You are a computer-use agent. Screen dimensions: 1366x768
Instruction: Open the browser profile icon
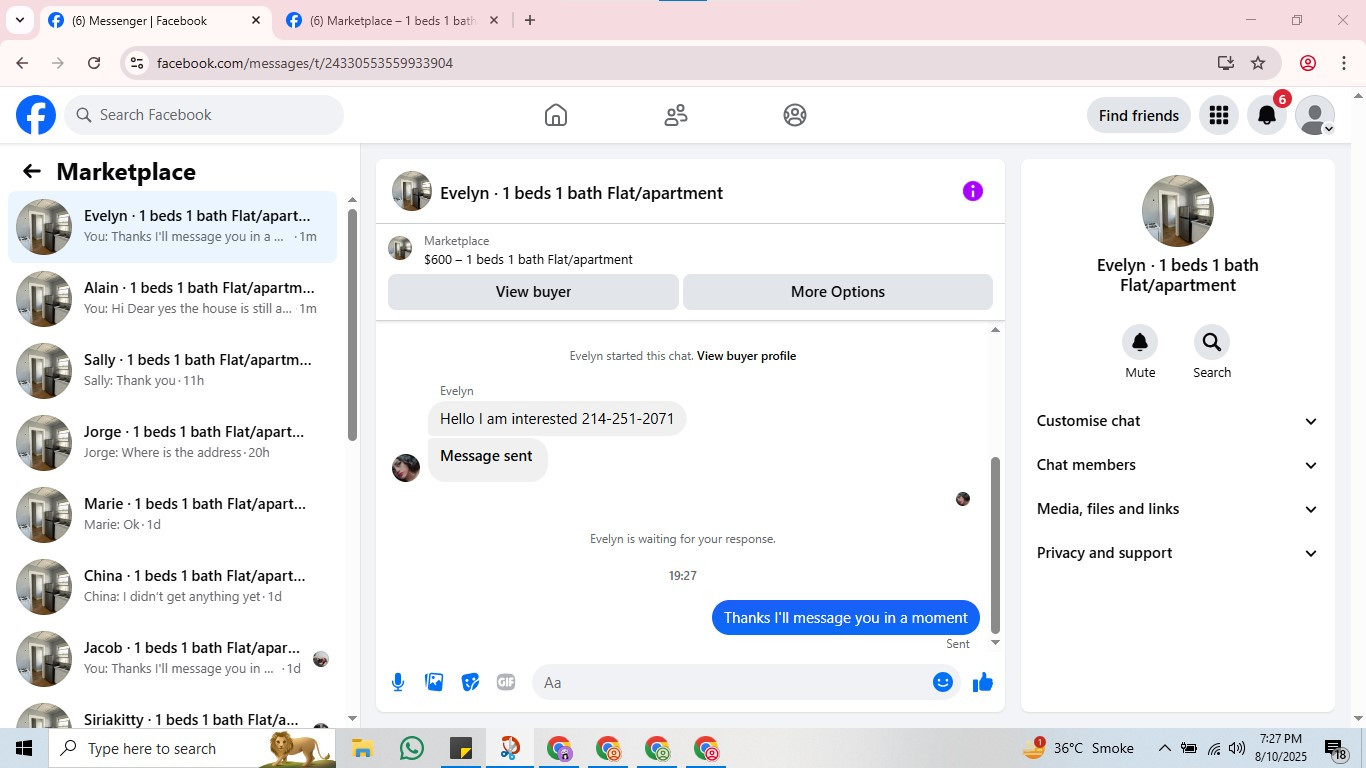[1308, 63]
